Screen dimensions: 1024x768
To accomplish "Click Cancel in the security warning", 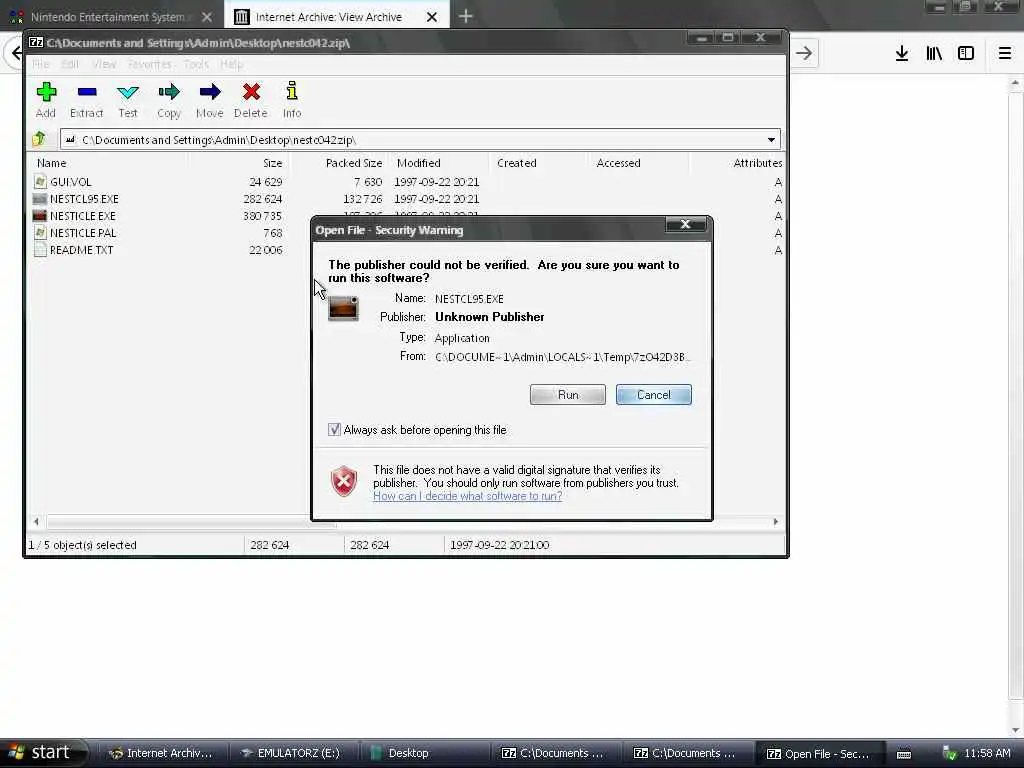I will click(x=653, y=394).
